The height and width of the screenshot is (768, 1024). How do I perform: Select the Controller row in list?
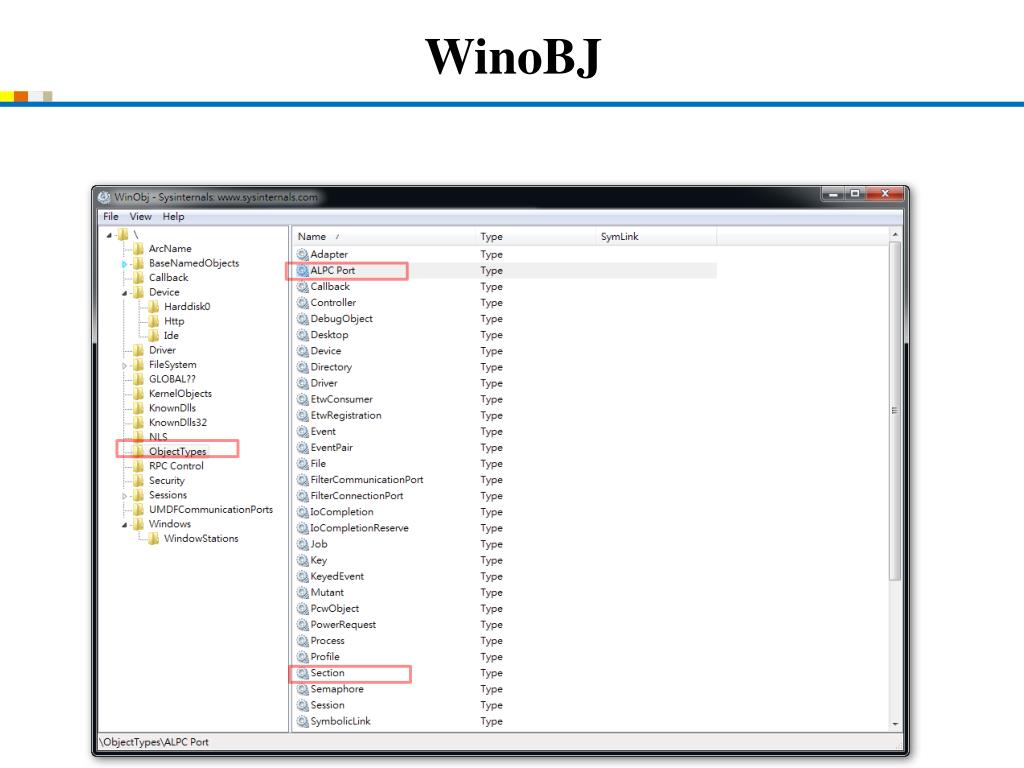pos(504,303)
